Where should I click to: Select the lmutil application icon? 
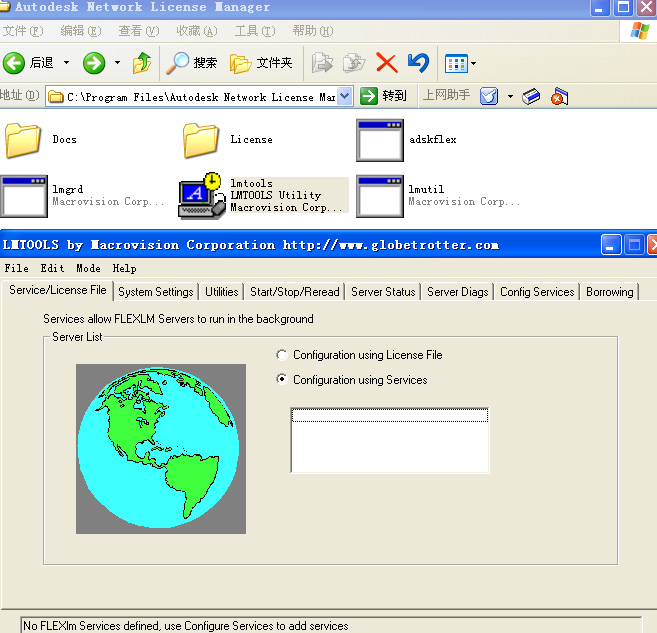point(380,196)
